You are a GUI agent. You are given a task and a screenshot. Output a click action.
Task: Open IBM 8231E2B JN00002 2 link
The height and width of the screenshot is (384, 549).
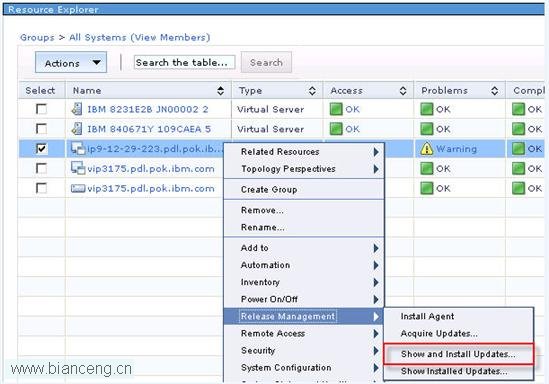tap(147, 109)
